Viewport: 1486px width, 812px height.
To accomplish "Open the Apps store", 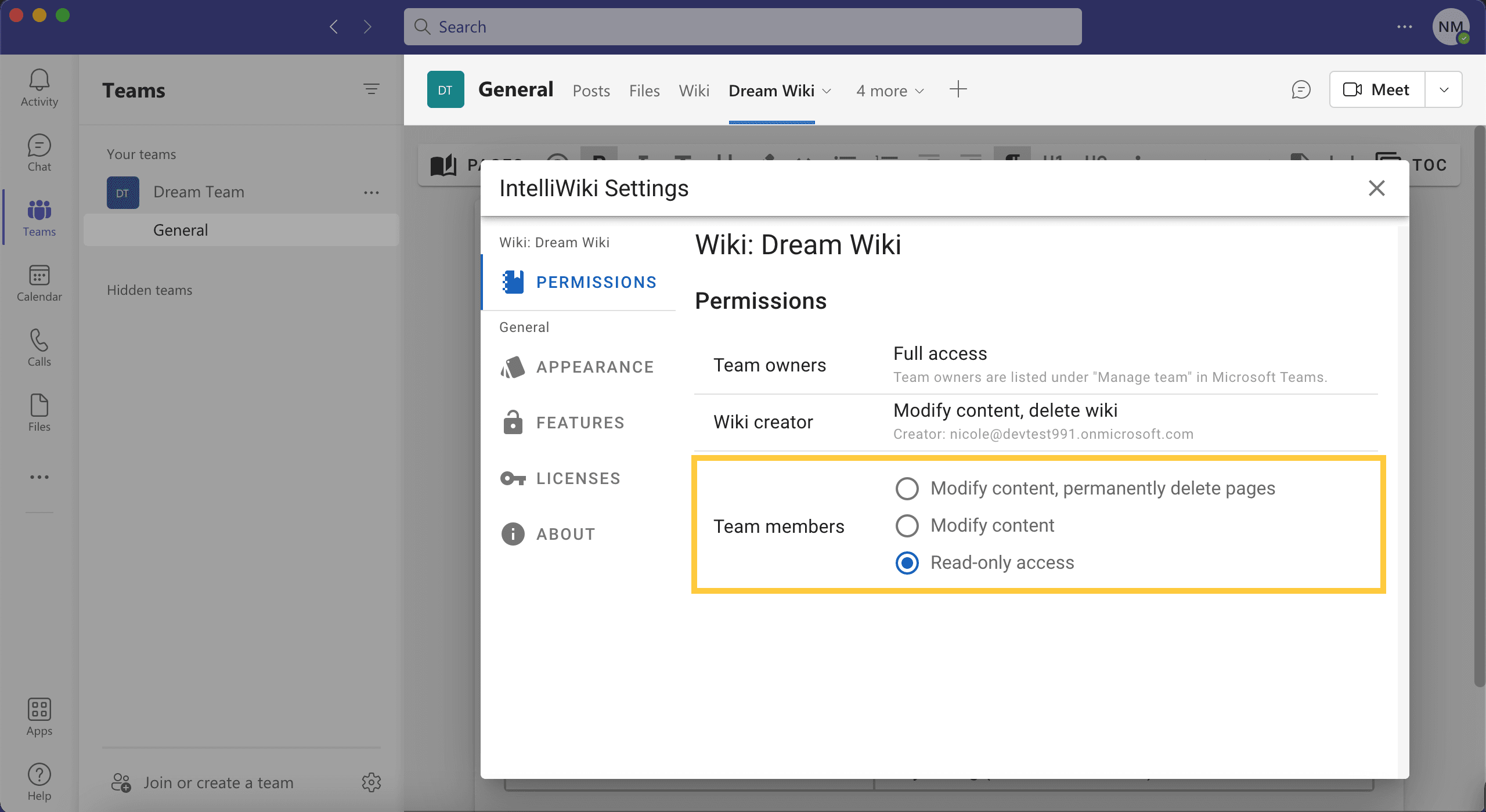I will pos(39,717).
